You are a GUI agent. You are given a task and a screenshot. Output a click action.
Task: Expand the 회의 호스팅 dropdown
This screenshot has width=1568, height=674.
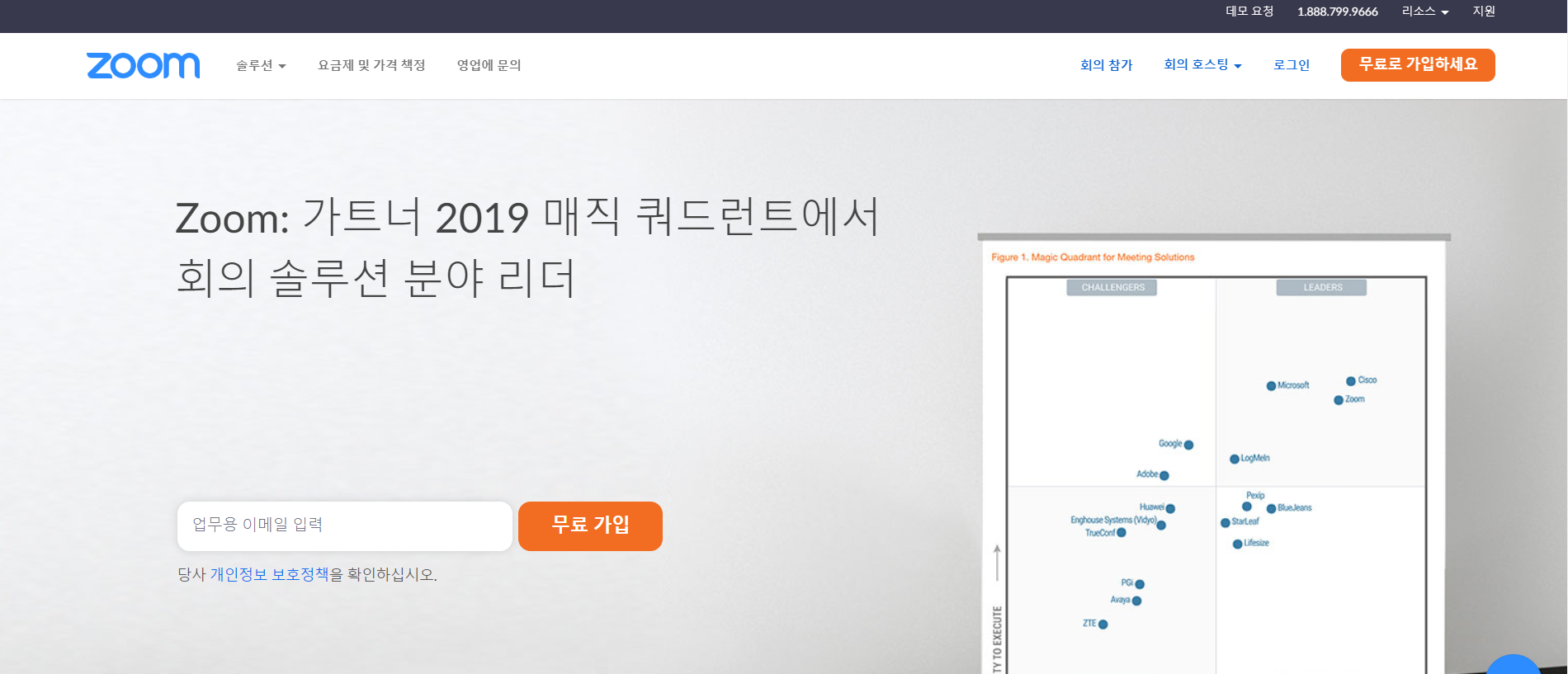tap(1202, 65)
